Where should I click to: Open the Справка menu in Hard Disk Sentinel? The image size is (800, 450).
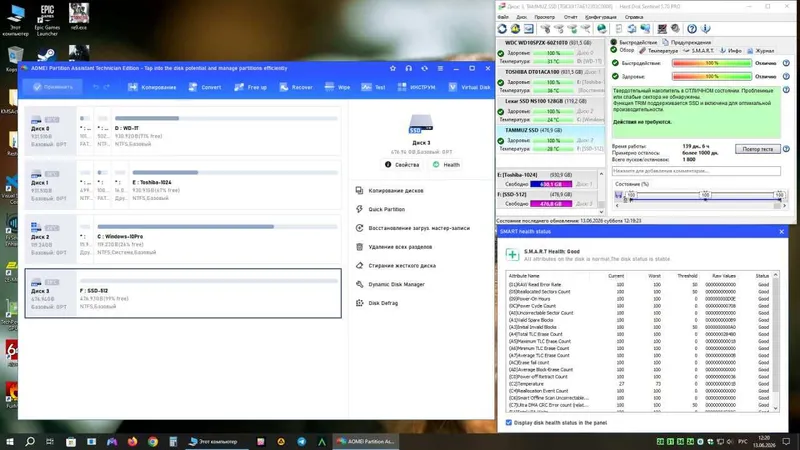tap(634, 17)
